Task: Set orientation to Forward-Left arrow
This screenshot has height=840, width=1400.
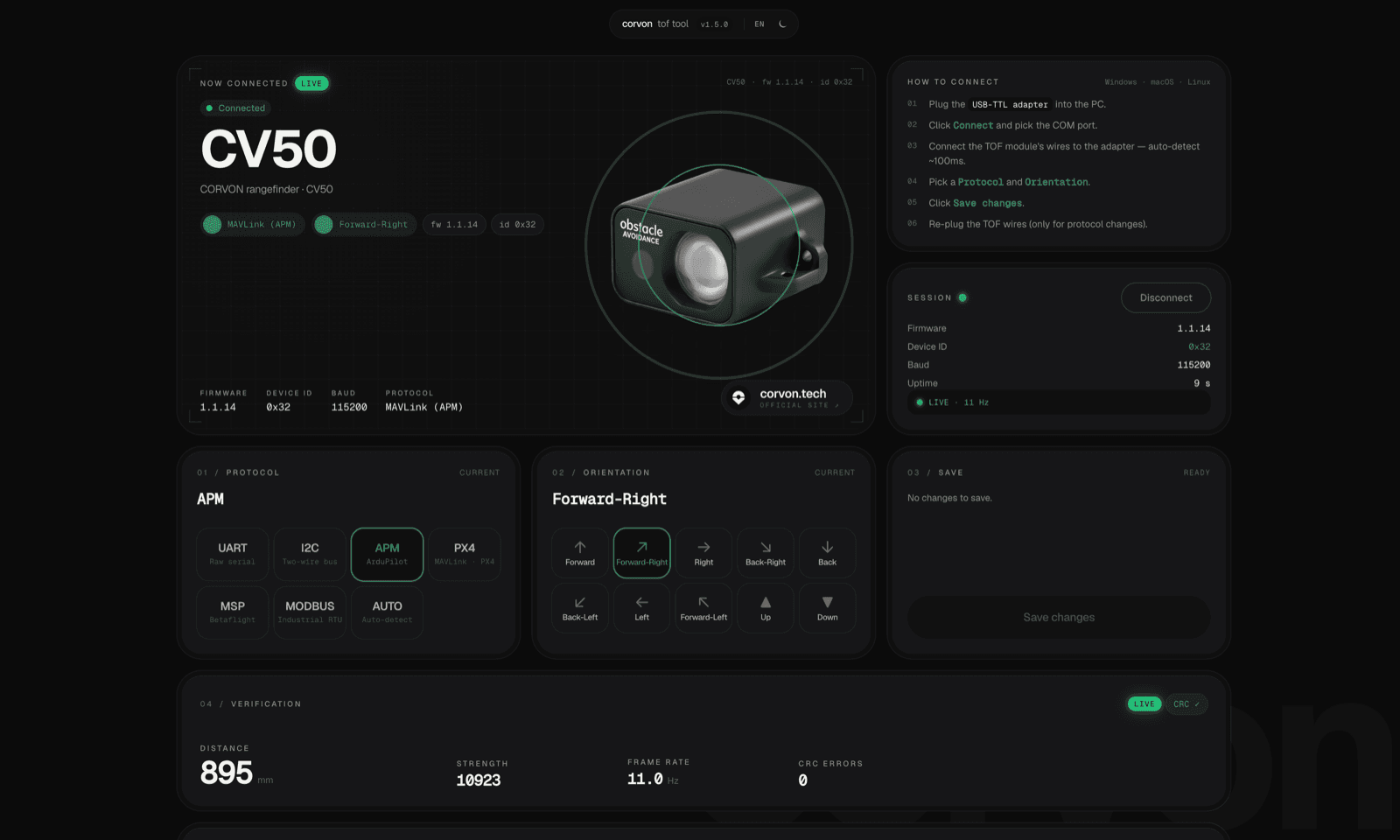Action: [x=703, y=608]
